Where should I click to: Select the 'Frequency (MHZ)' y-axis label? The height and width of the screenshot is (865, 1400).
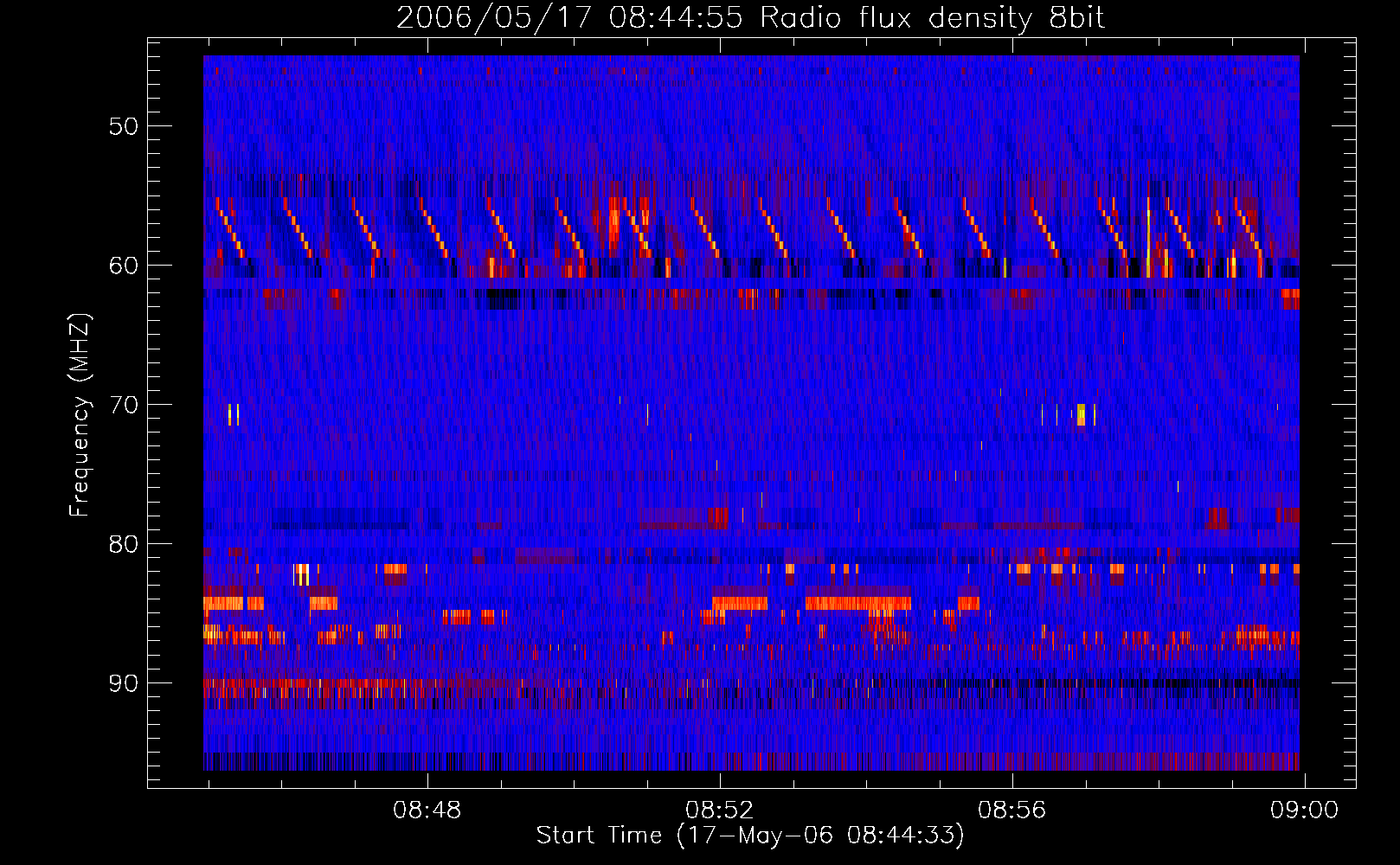coord(80,415)
